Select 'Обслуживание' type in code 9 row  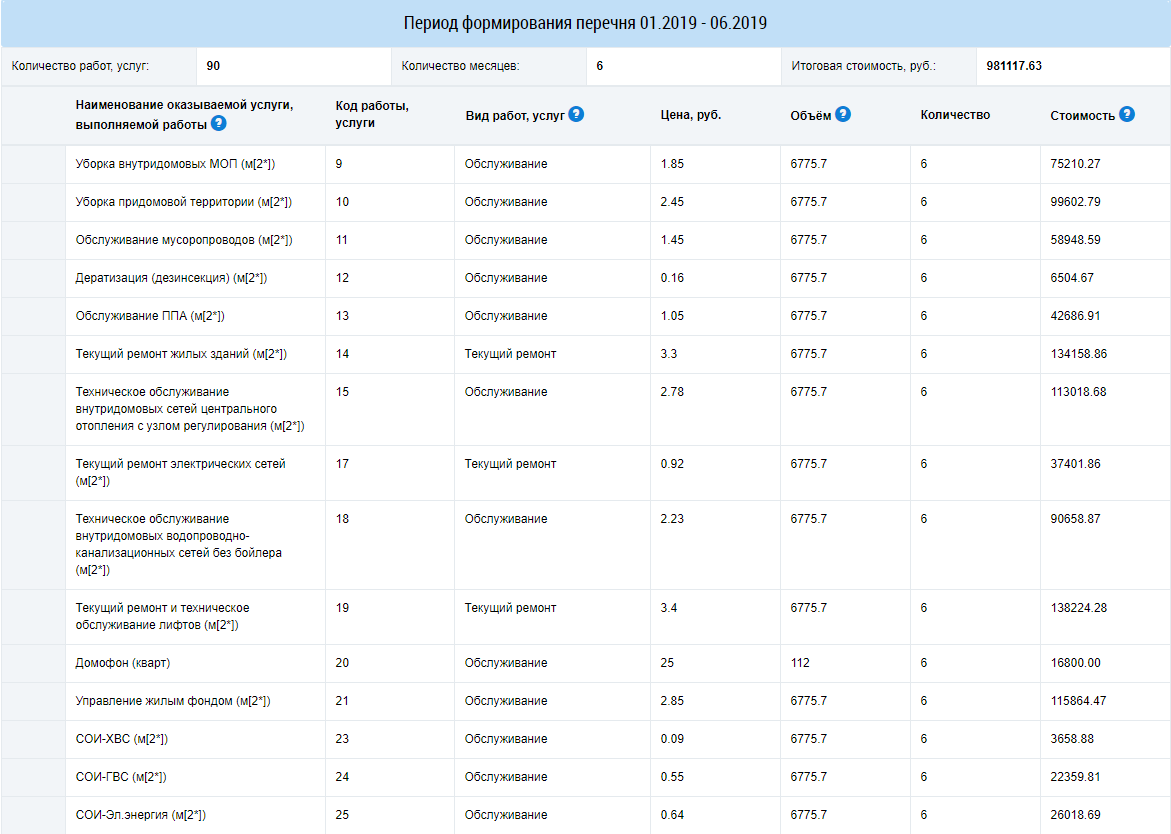pyautogui.click(x=506, y=164)
